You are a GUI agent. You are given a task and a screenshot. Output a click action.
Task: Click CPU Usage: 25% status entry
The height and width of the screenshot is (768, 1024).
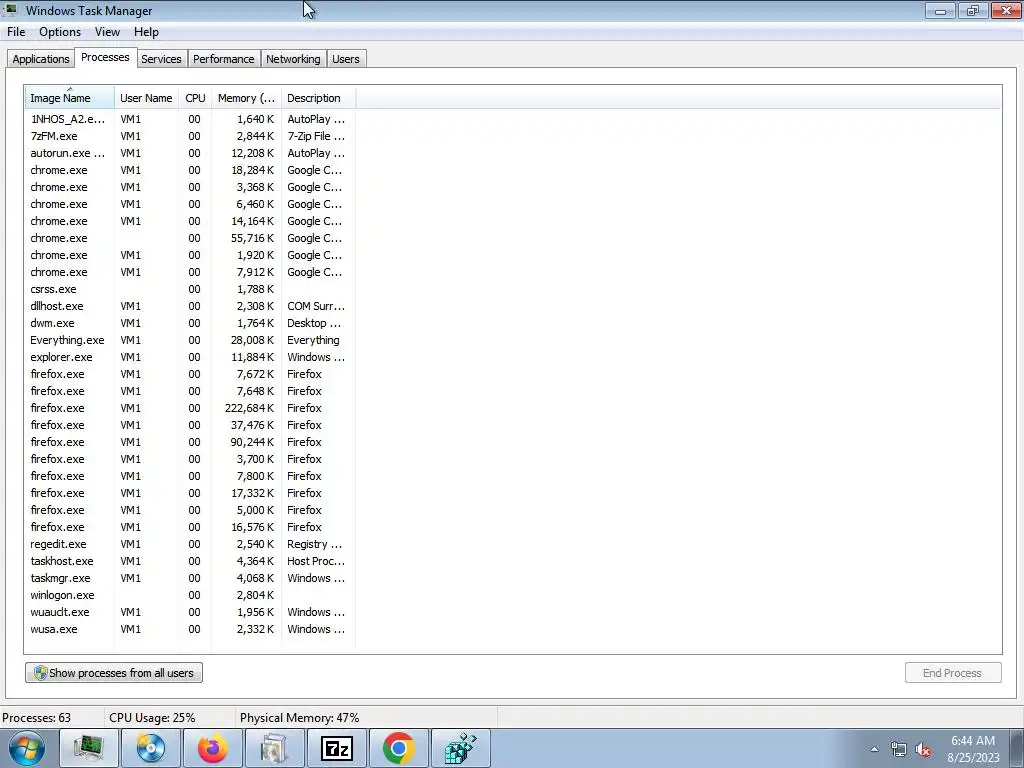(x=152, y=718)
